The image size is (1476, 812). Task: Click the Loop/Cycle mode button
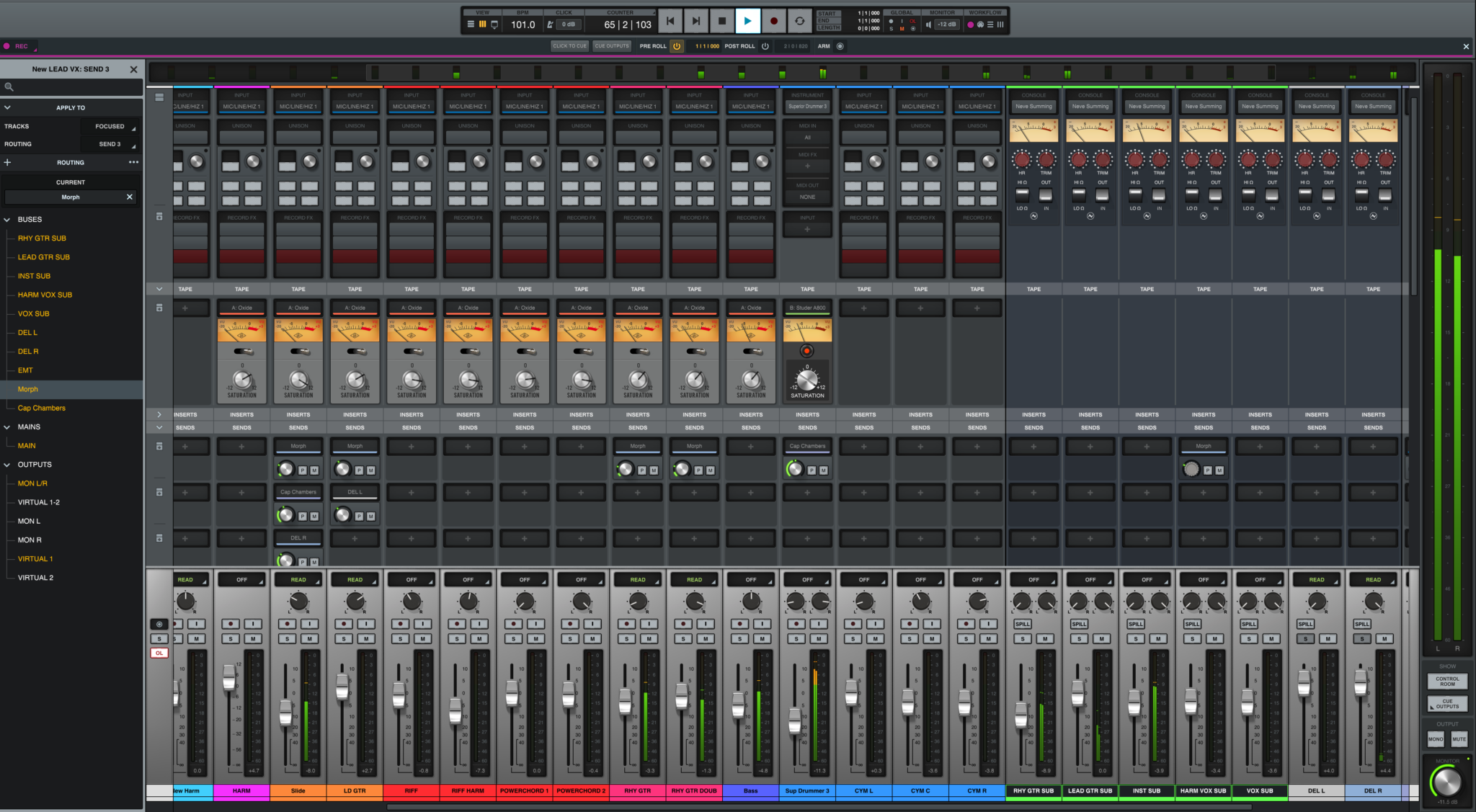(799, 23)
